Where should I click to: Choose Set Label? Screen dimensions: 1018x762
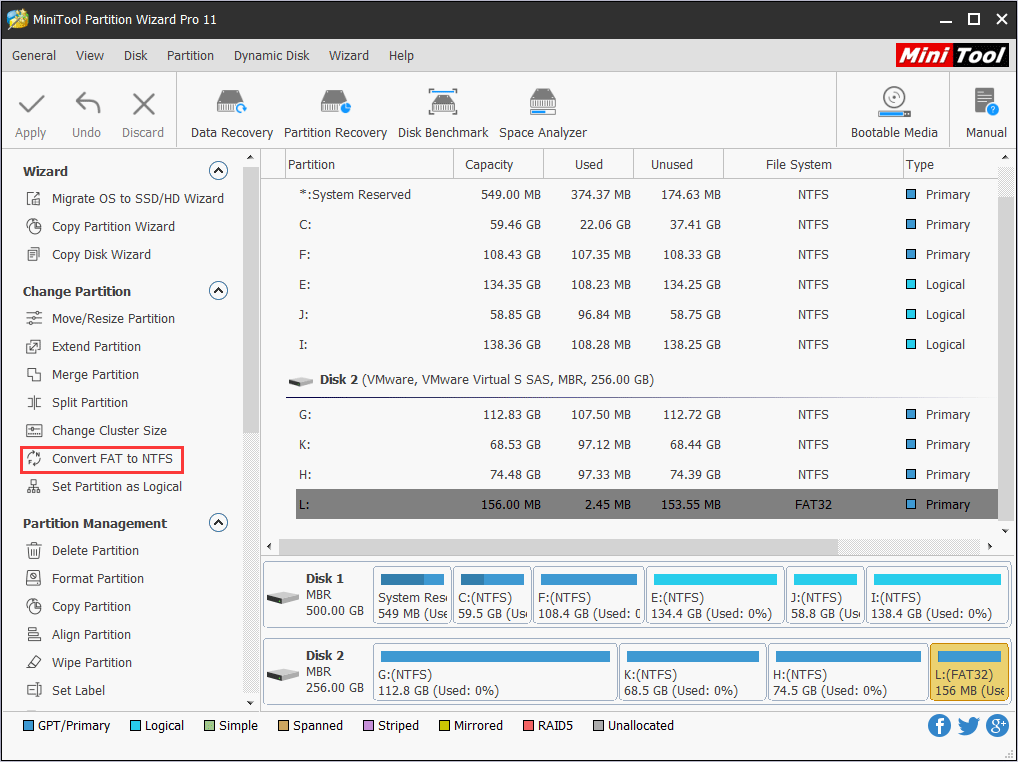tap(65, 690)
